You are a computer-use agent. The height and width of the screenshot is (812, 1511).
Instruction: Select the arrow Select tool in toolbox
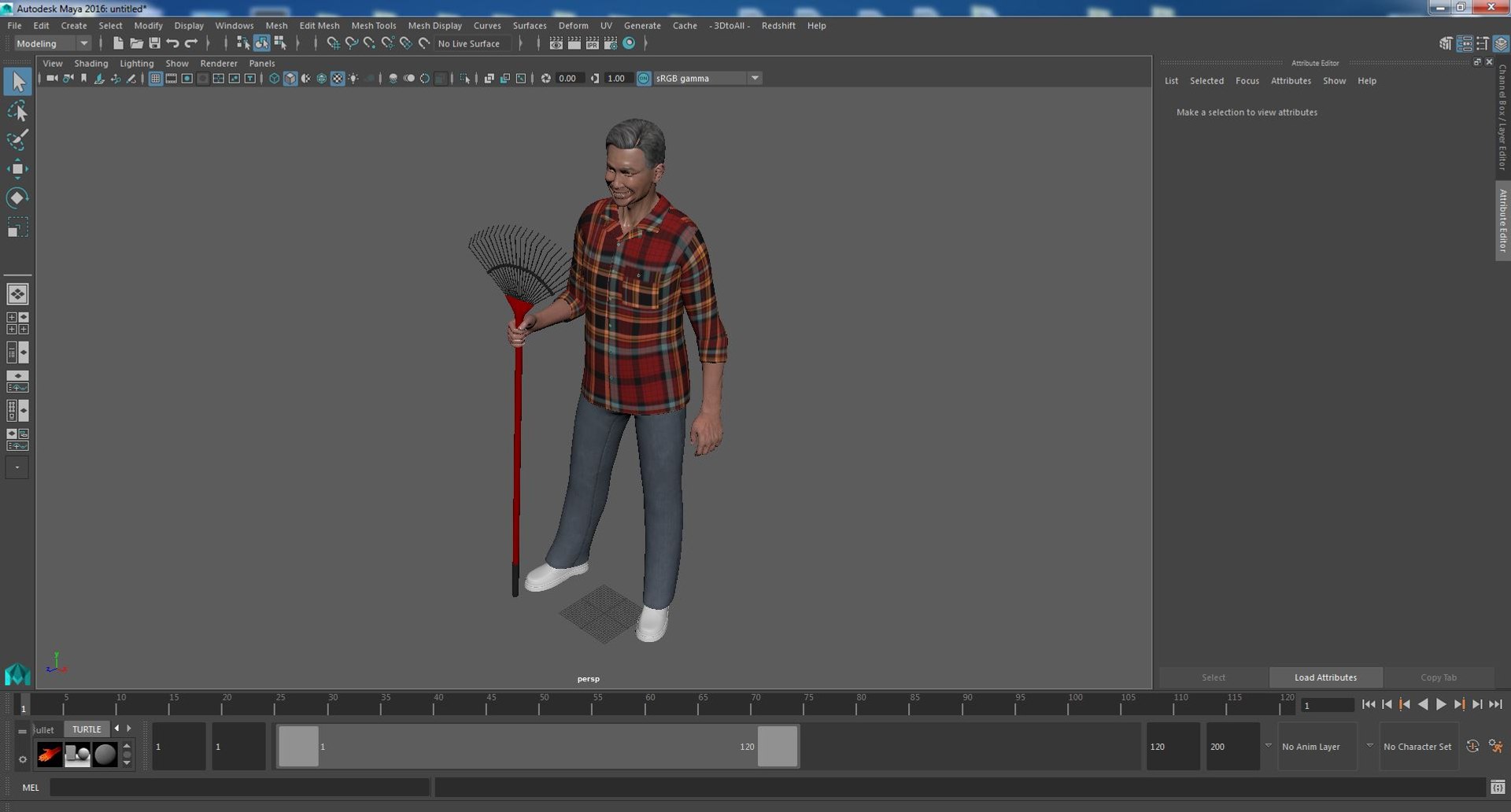click(17, 82)
